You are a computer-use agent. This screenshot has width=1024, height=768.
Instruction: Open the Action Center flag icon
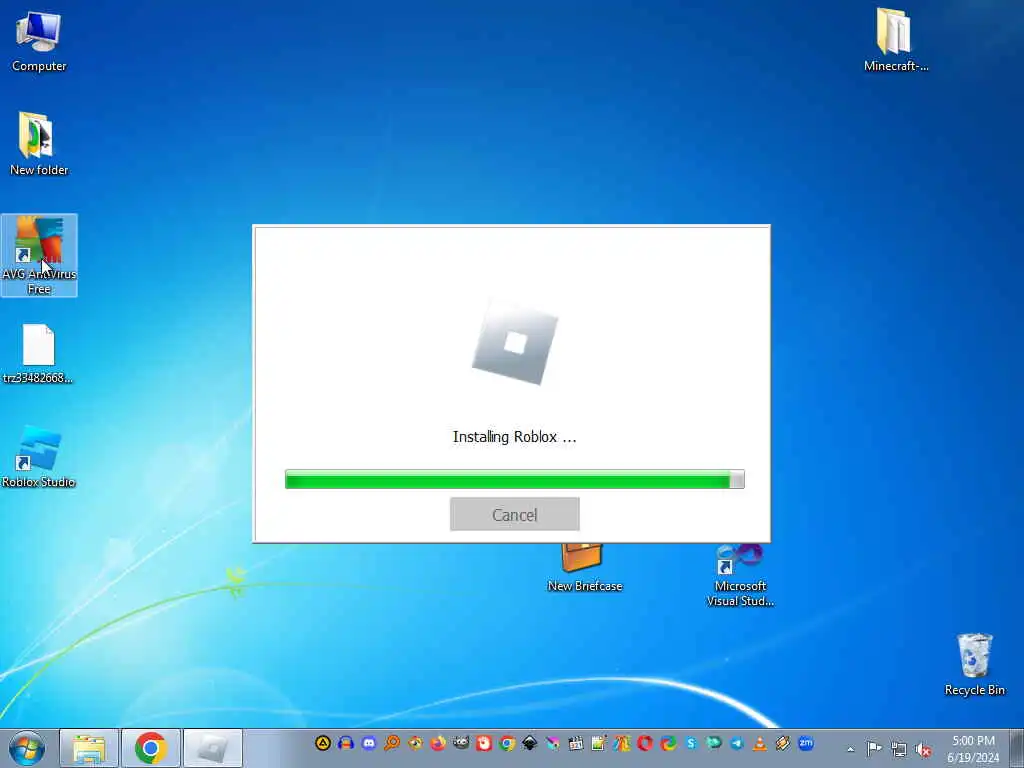(x=874, y=748)
